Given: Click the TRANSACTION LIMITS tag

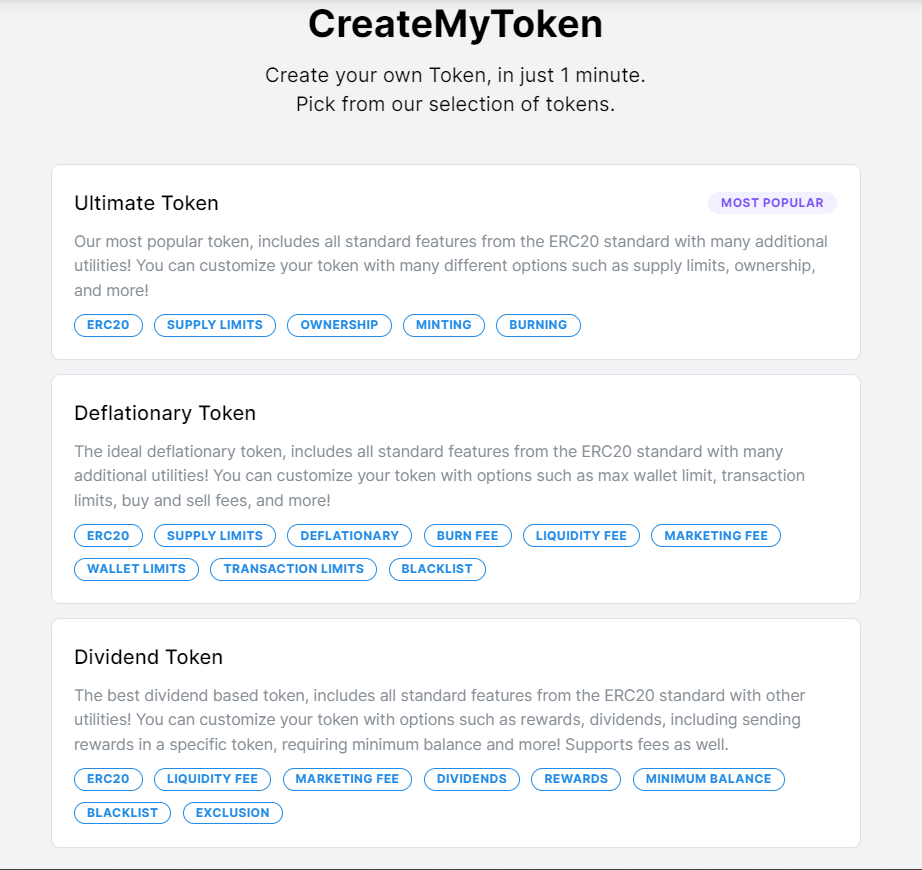Looking at the screenshot, I should point(293,569).
